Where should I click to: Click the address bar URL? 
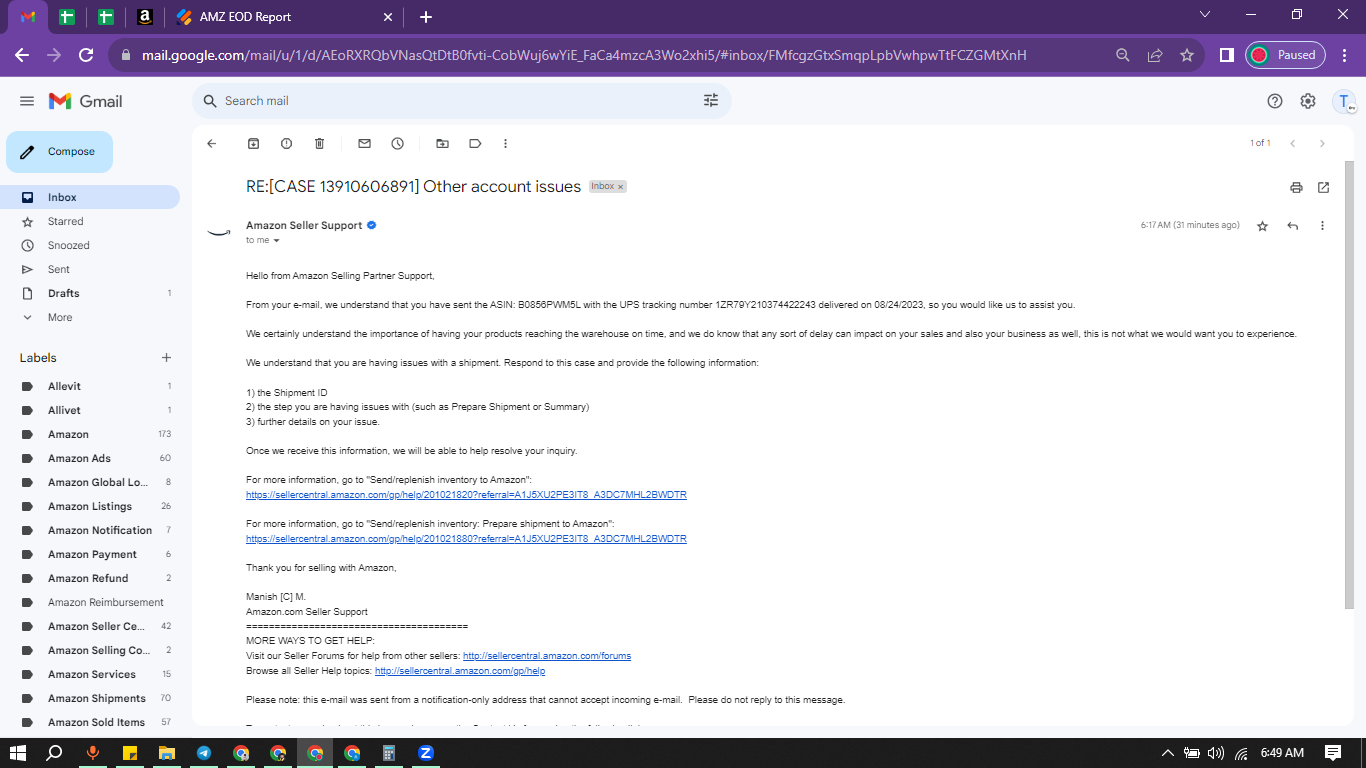pyautogui.click(x=584, y=55)
